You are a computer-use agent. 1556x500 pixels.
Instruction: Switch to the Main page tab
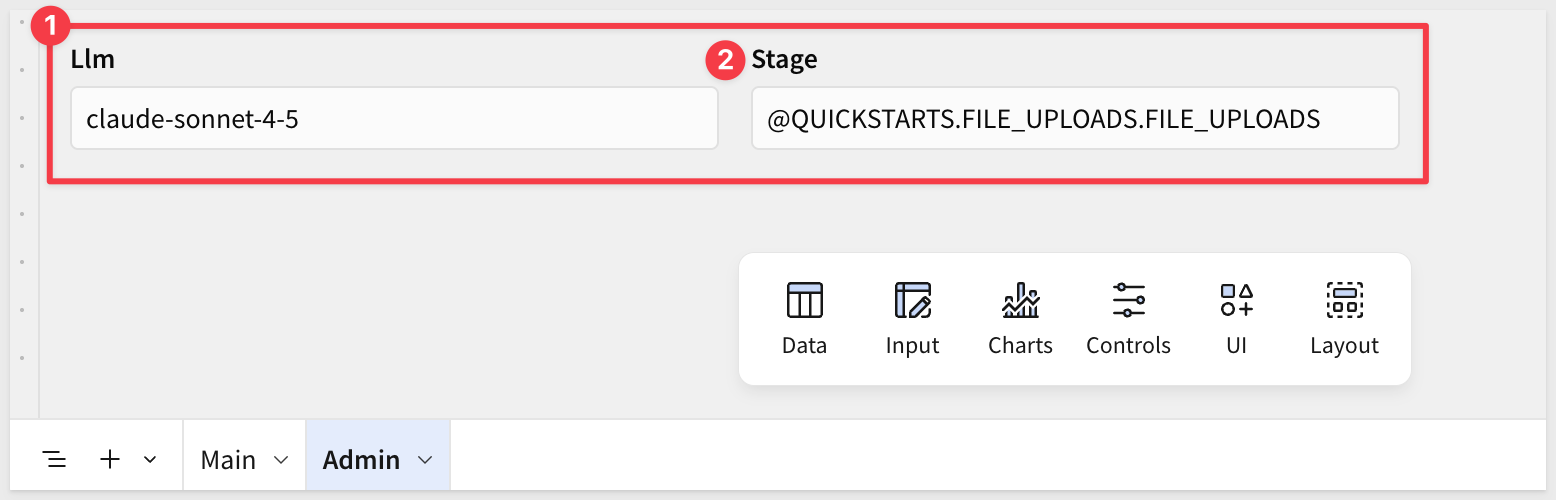coord(228,460)
